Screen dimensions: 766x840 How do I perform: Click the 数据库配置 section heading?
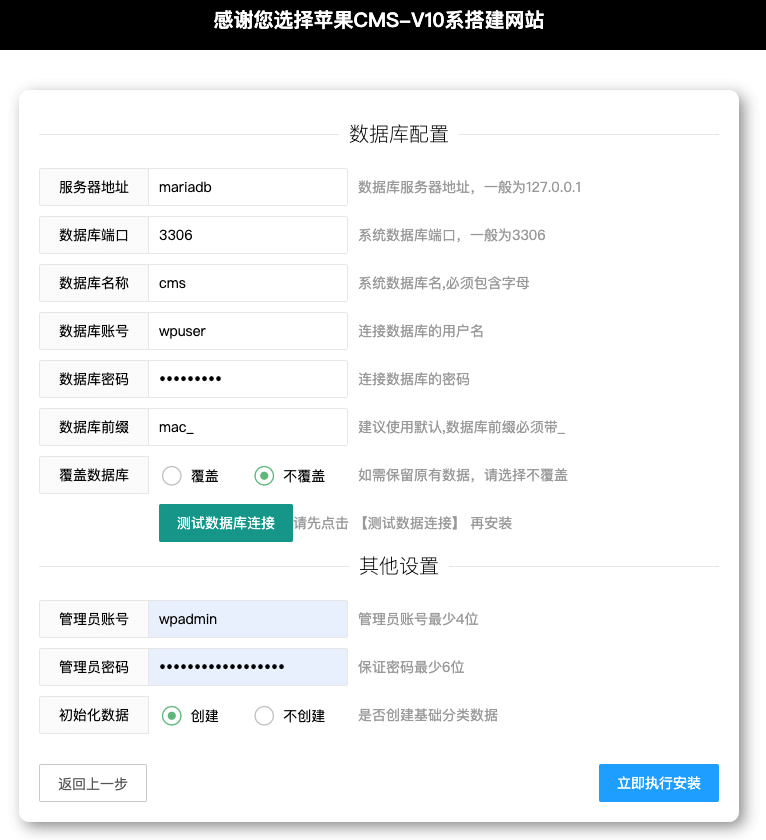(x=399, y=134)
